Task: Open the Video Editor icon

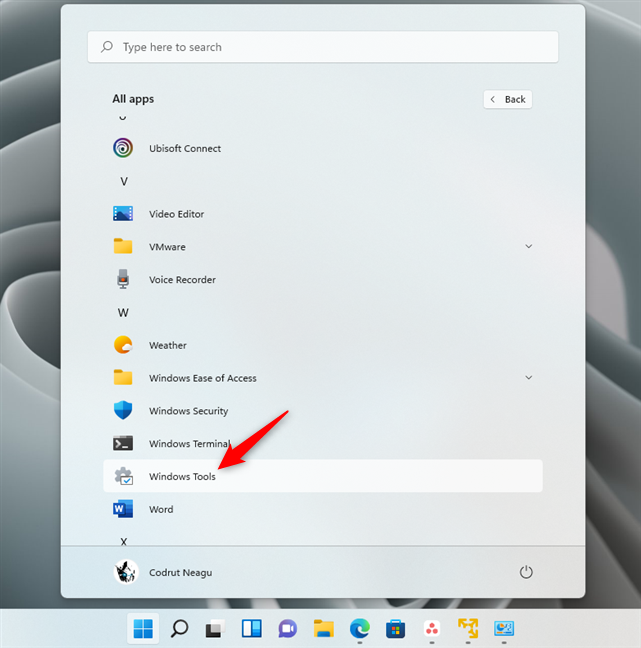Action: coord(123,214)
